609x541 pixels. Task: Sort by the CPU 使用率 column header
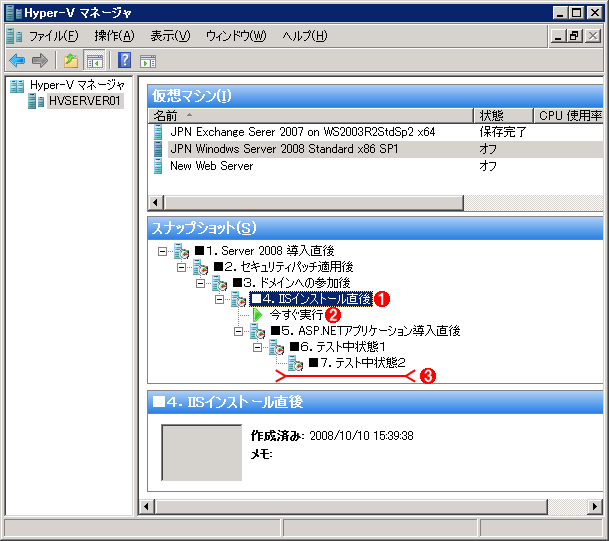569,116
